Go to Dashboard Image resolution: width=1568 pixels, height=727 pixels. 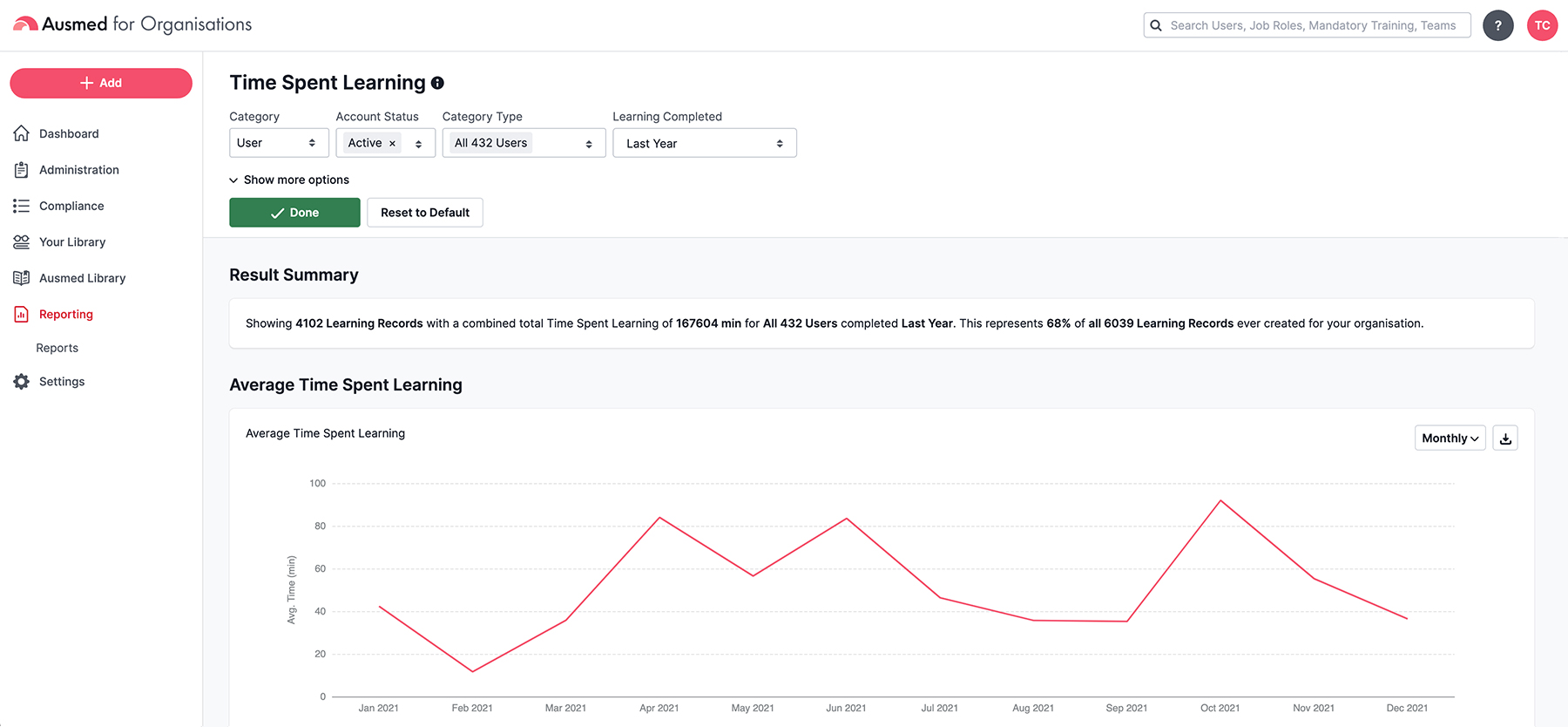[x=69, y=133]
